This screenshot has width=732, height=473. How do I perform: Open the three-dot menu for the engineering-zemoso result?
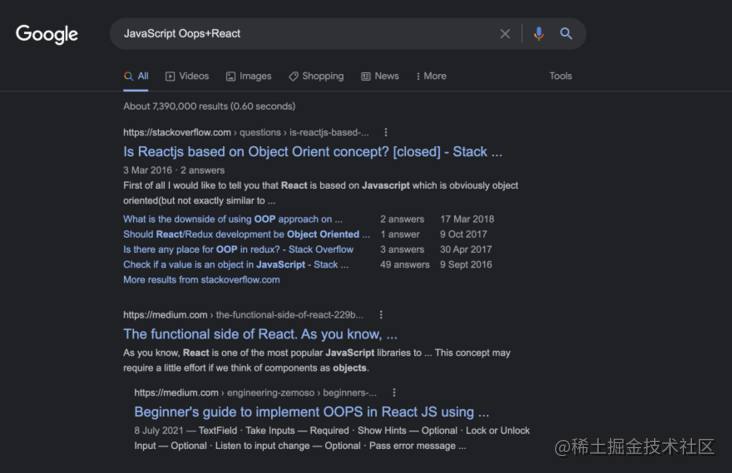394,393
